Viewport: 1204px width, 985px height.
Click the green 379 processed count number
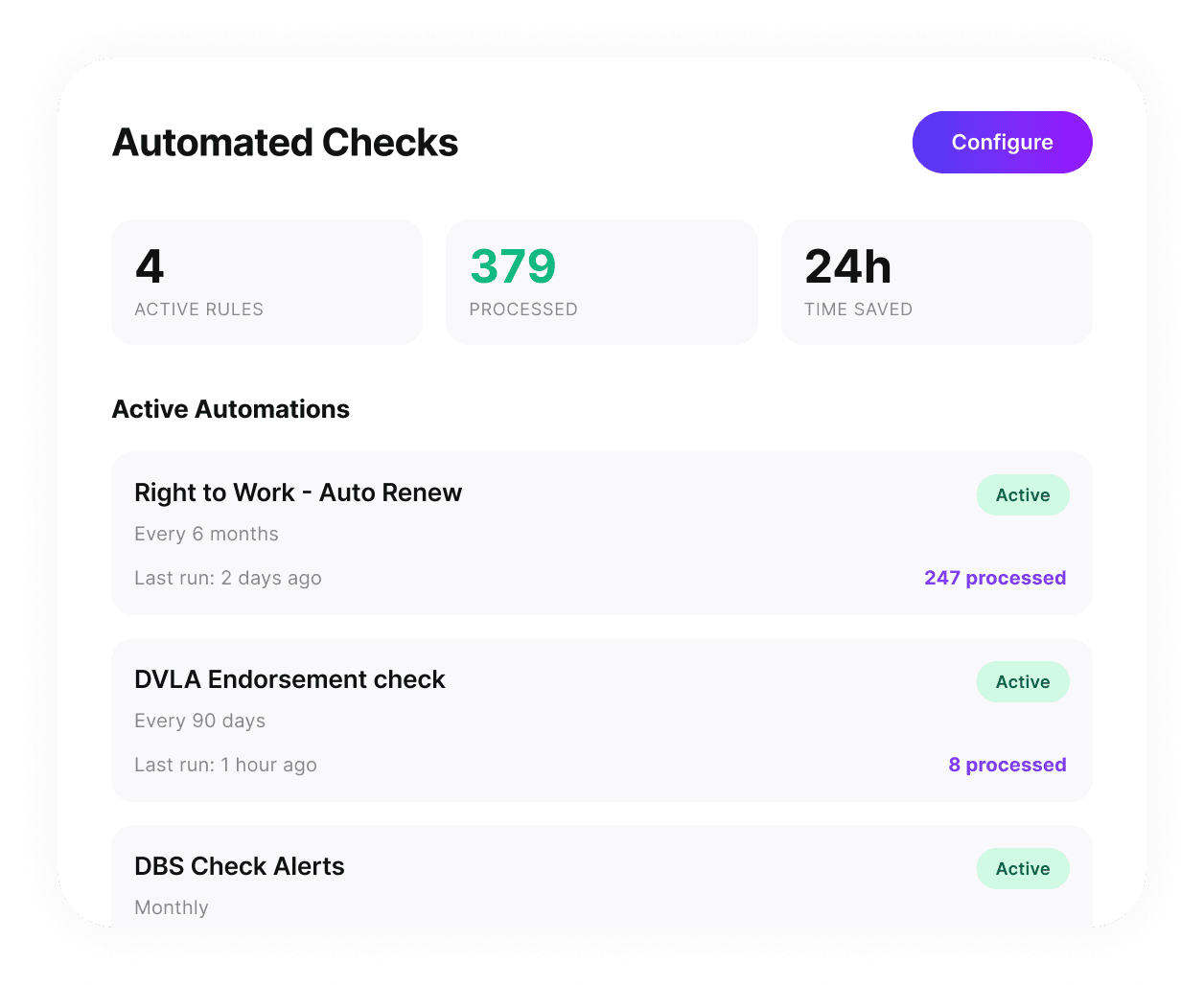point(512,266)
